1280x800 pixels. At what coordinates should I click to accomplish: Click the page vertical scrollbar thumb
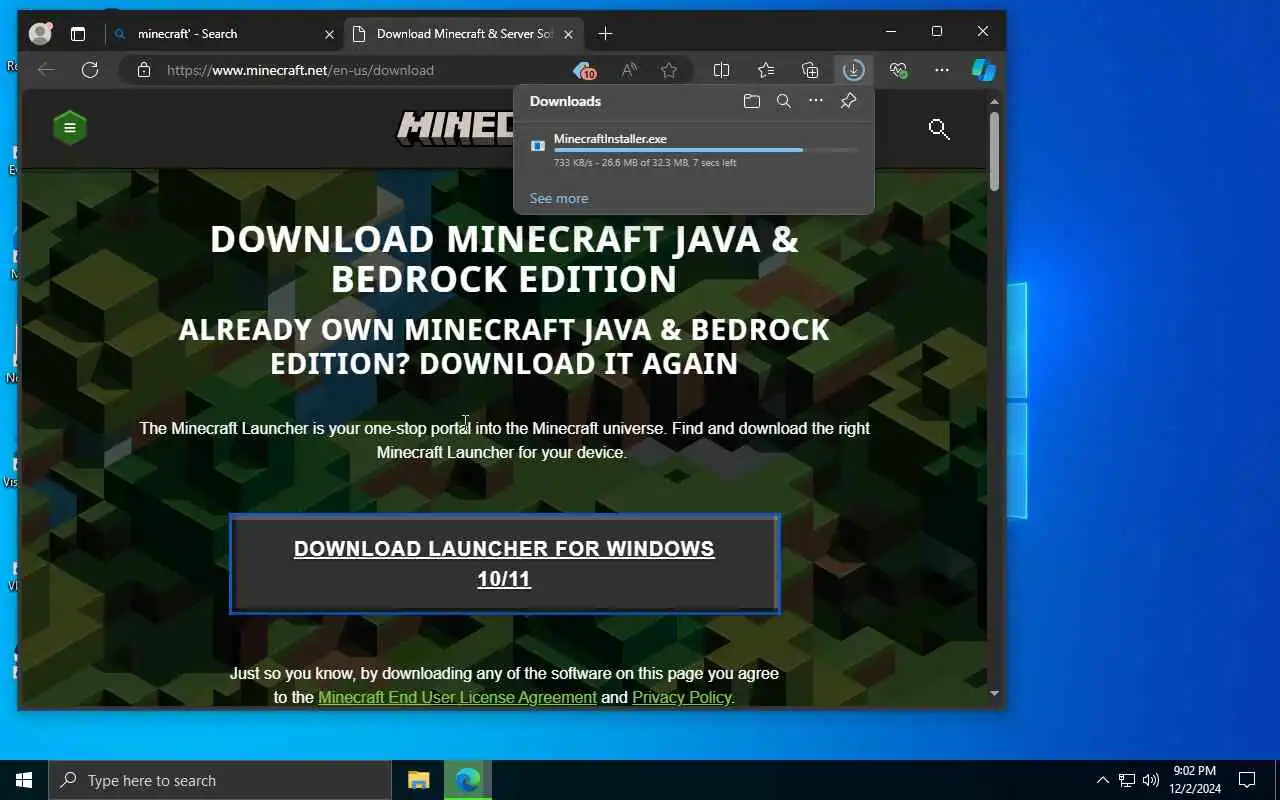pos(994,150)
